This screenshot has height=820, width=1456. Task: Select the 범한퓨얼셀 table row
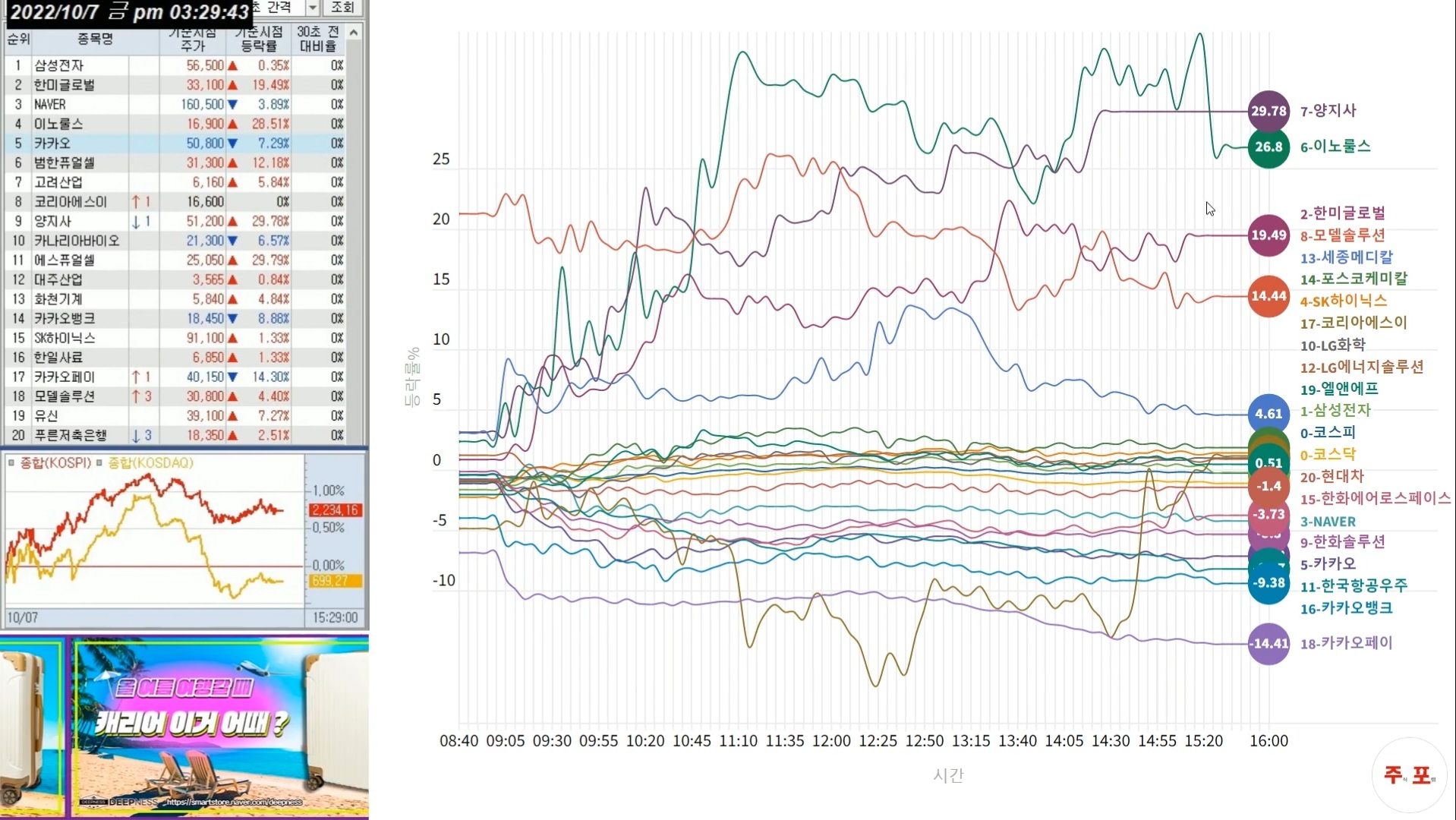point(175,162)
